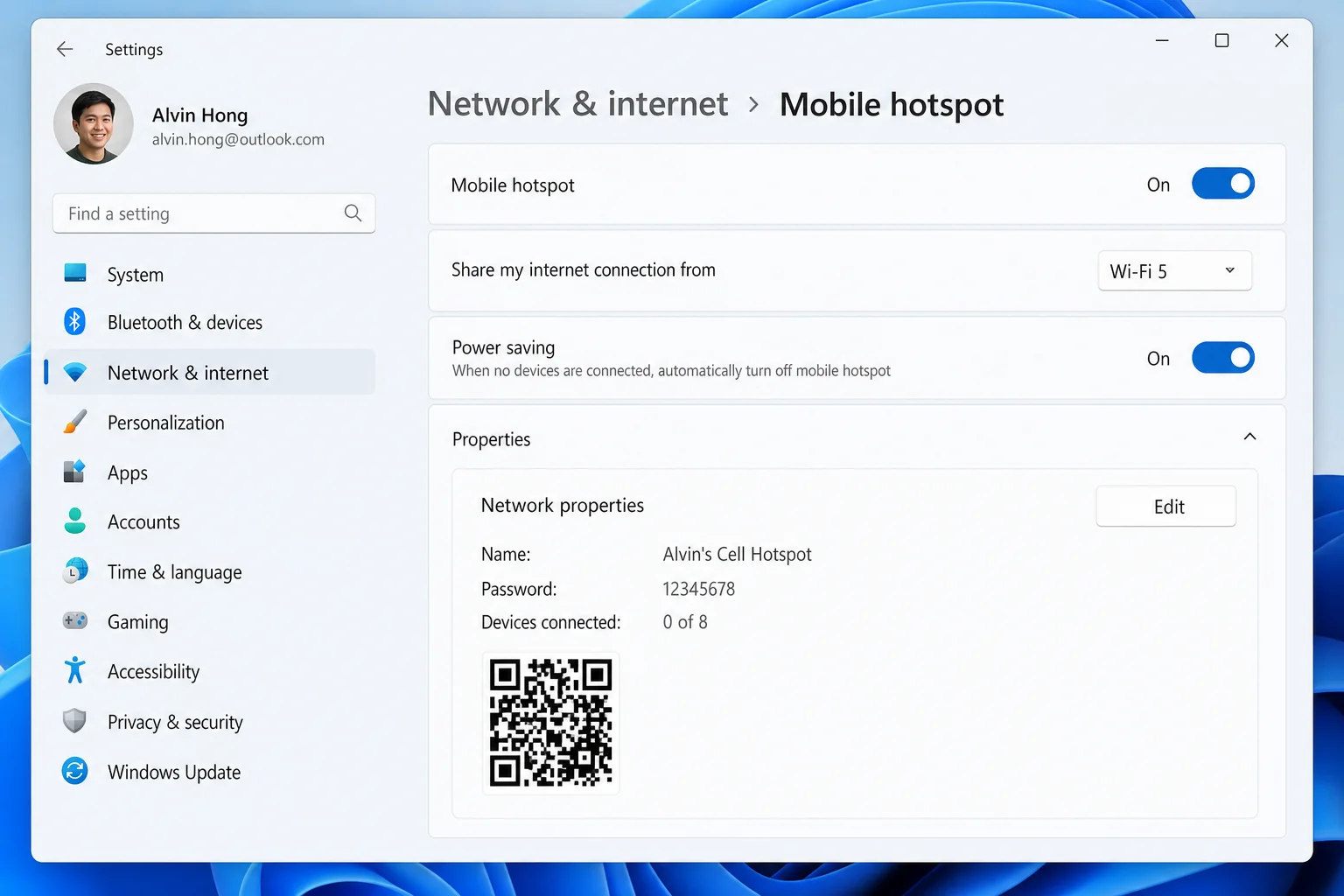This screenshot has width=1344, height=896.
Task: Click the Accounts person icon
Action: point(75,521)
